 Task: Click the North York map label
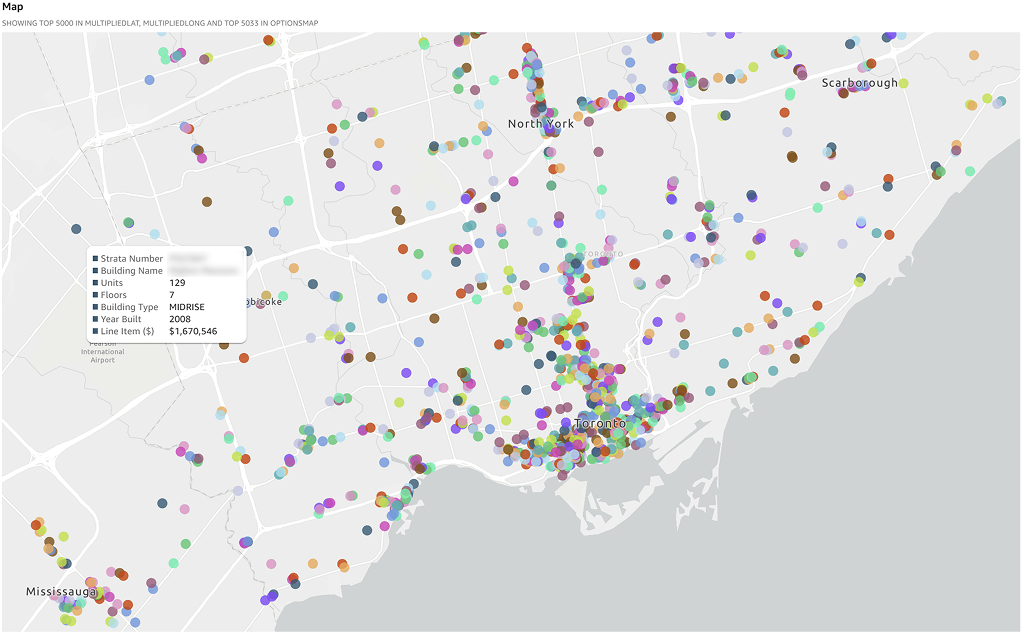(x=540, y=124)
